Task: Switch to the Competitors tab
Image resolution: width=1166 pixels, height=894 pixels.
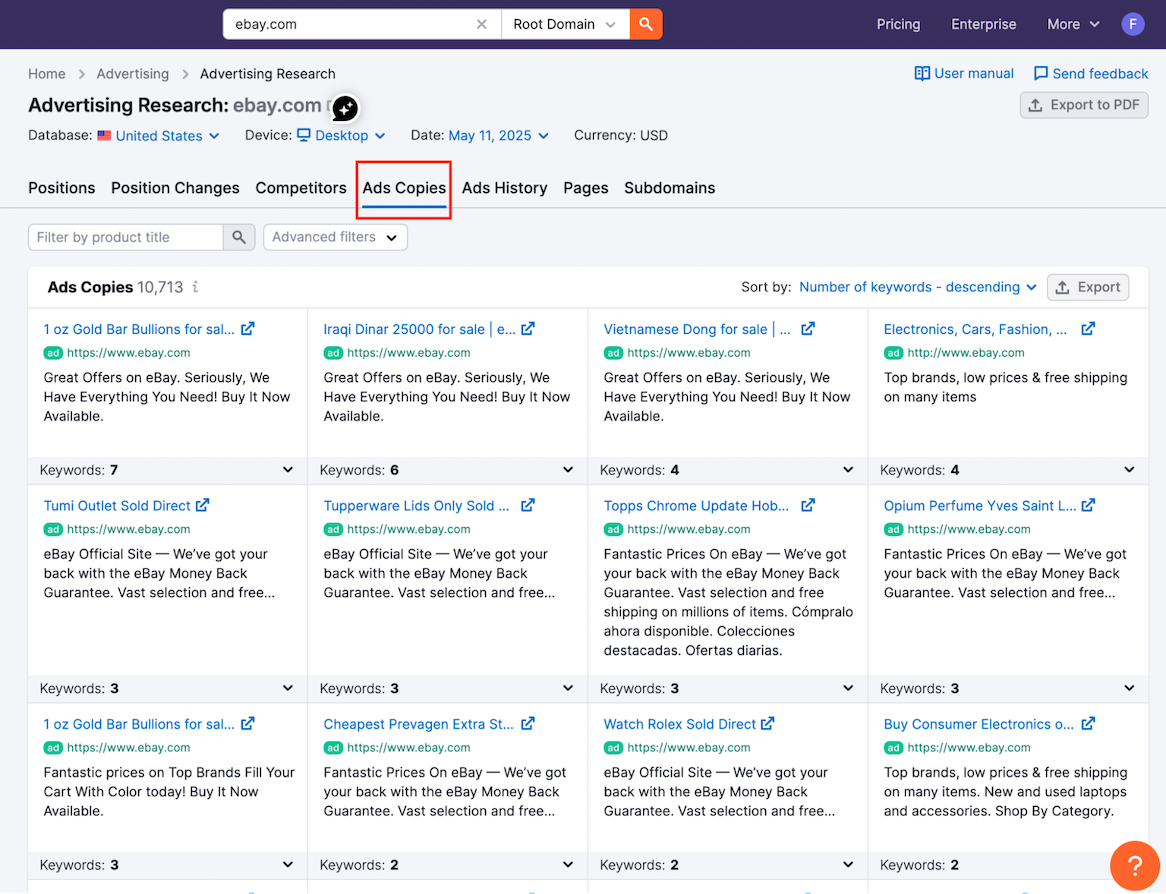Action: coord(300,188)
